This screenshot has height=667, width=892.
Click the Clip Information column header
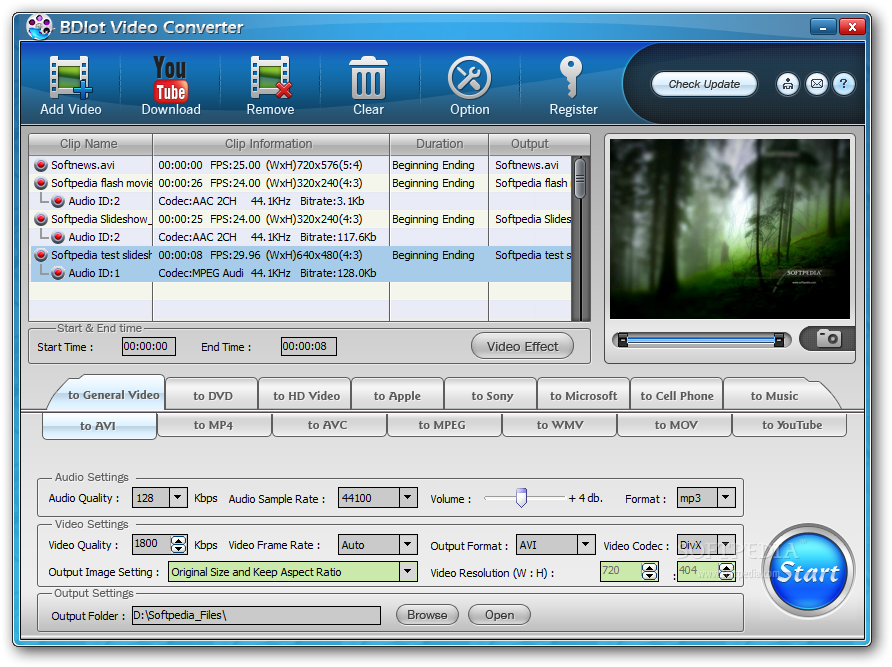coord(271,145)
